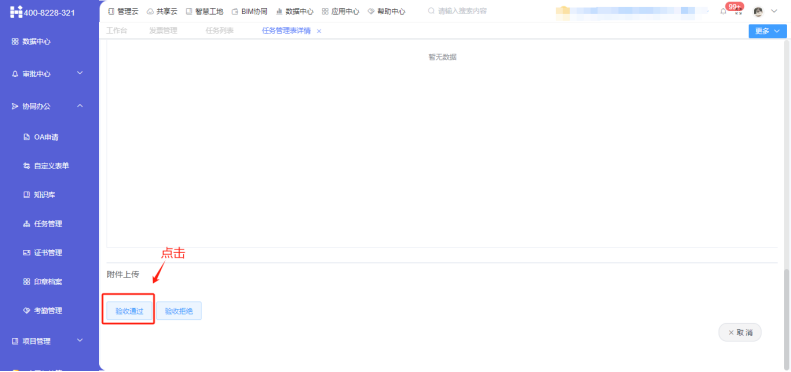Switch to the 发票管理 tab
The height and width of the screenshot is (372, 791).
pos(163,31)
